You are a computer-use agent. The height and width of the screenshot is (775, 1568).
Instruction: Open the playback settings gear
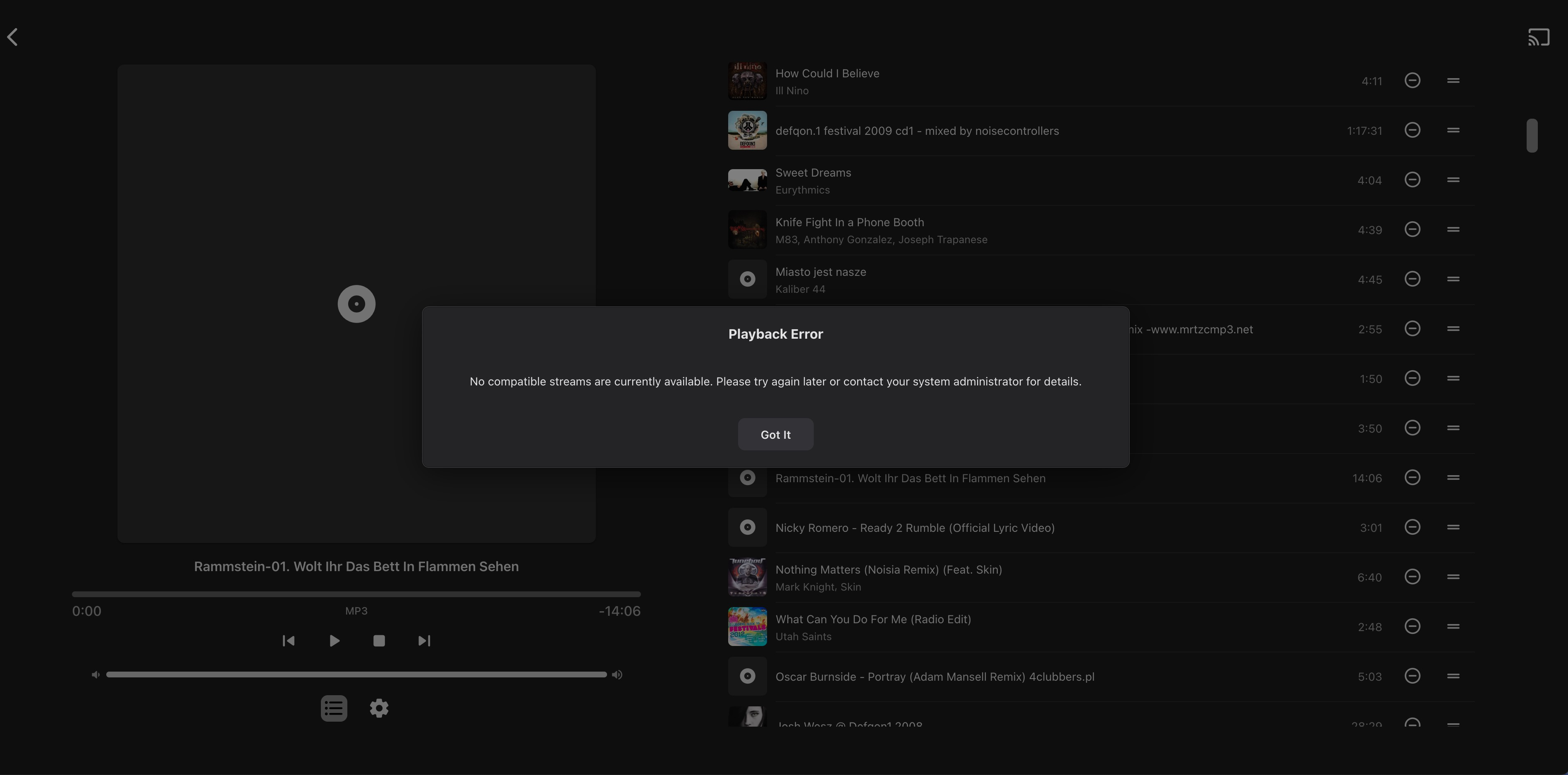pos(379,708)
